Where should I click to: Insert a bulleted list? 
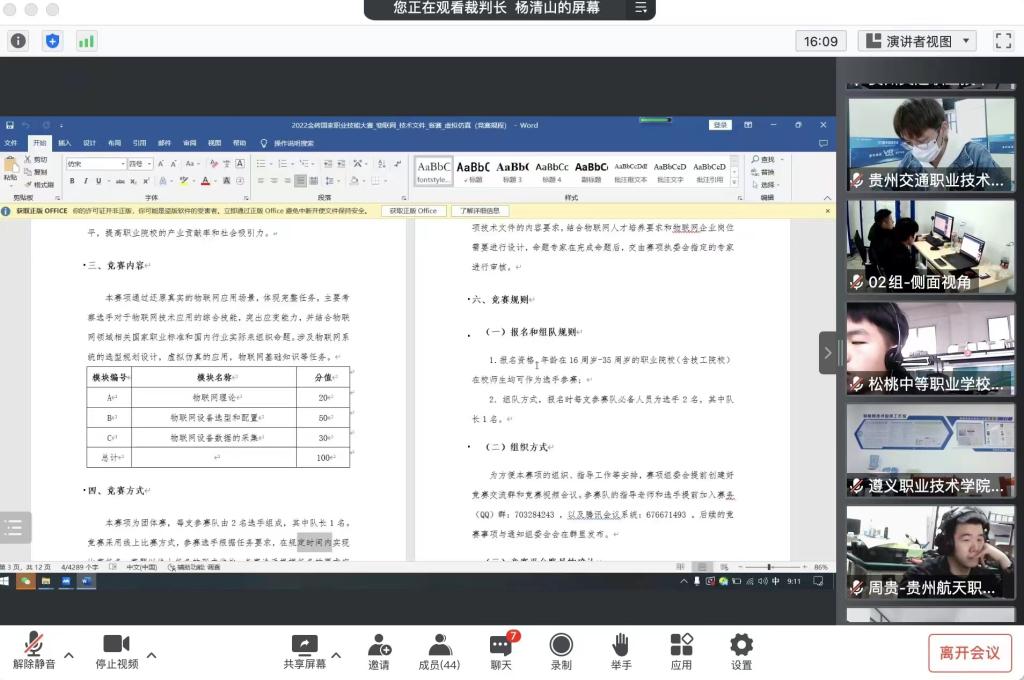(262, 163)
